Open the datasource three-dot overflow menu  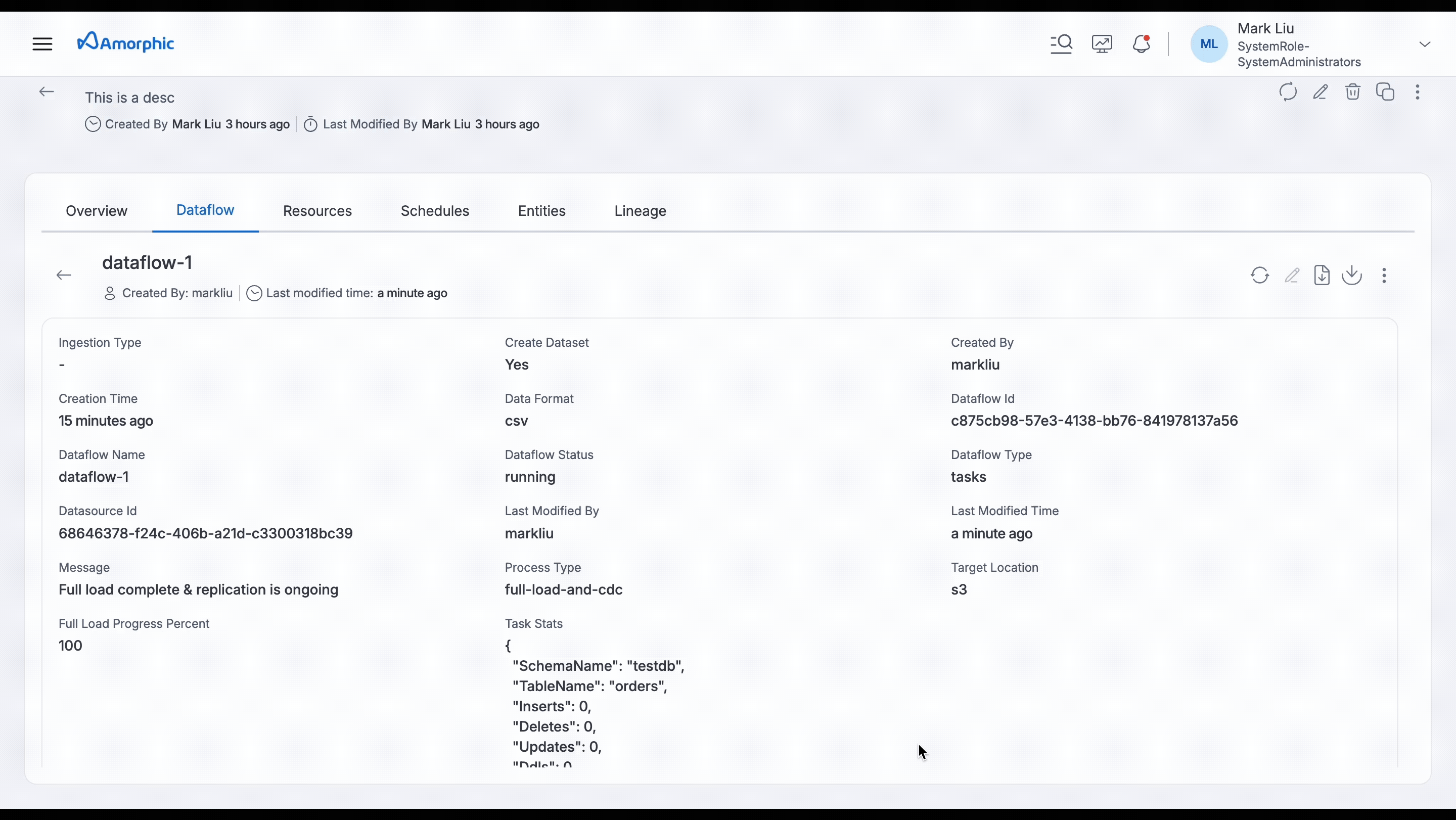click(x=1418, y=92)
